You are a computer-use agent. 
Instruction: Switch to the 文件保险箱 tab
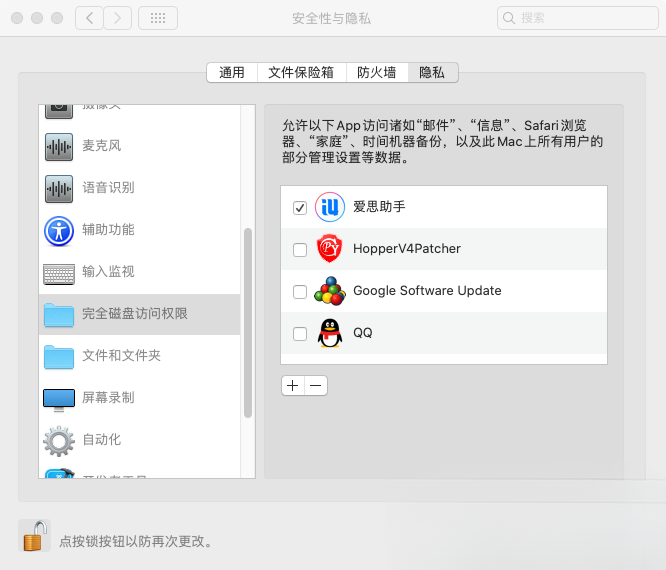tap(302, 73)
